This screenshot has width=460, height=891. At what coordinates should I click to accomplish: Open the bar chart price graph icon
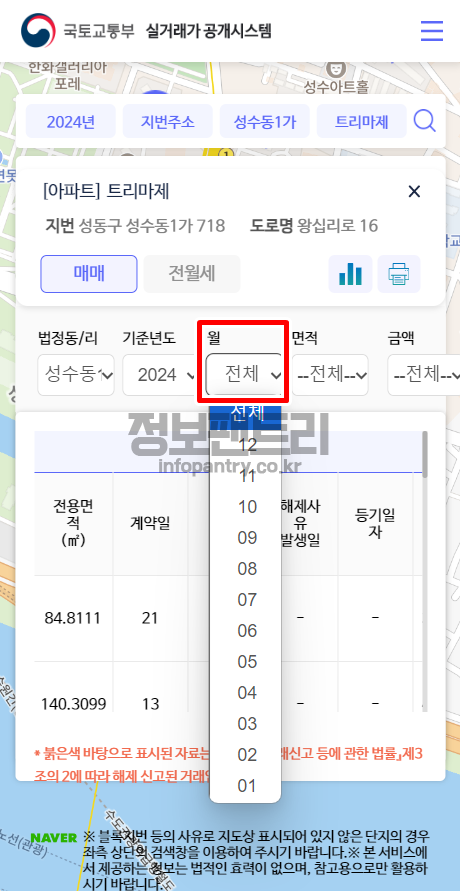tap(350, 274)
